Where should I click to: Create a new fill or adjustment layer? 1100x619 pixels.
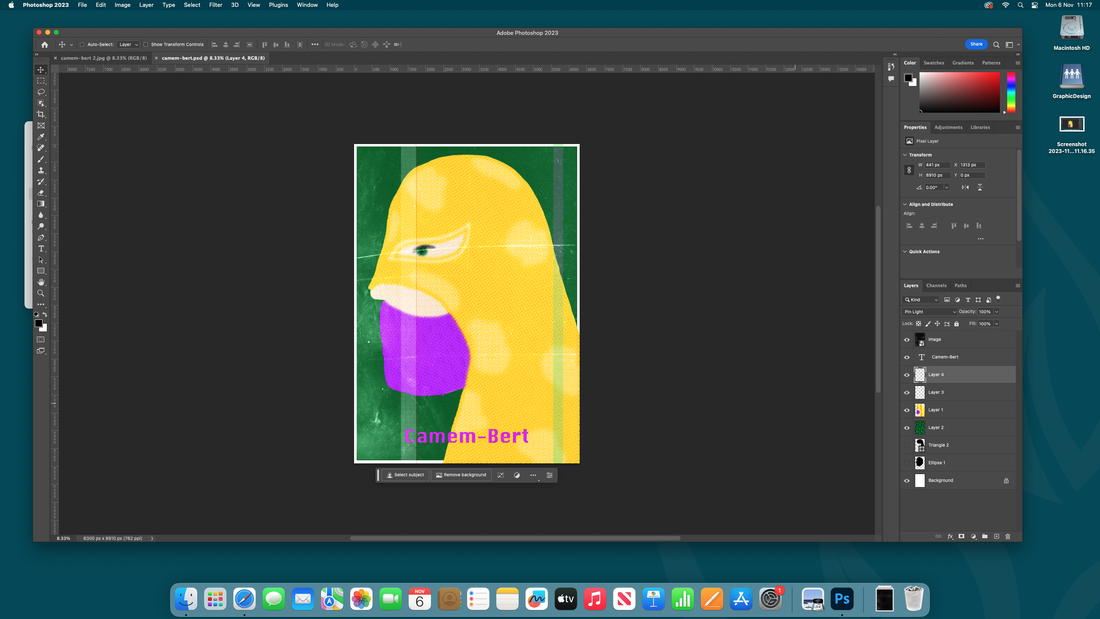[x=973, y=536]
